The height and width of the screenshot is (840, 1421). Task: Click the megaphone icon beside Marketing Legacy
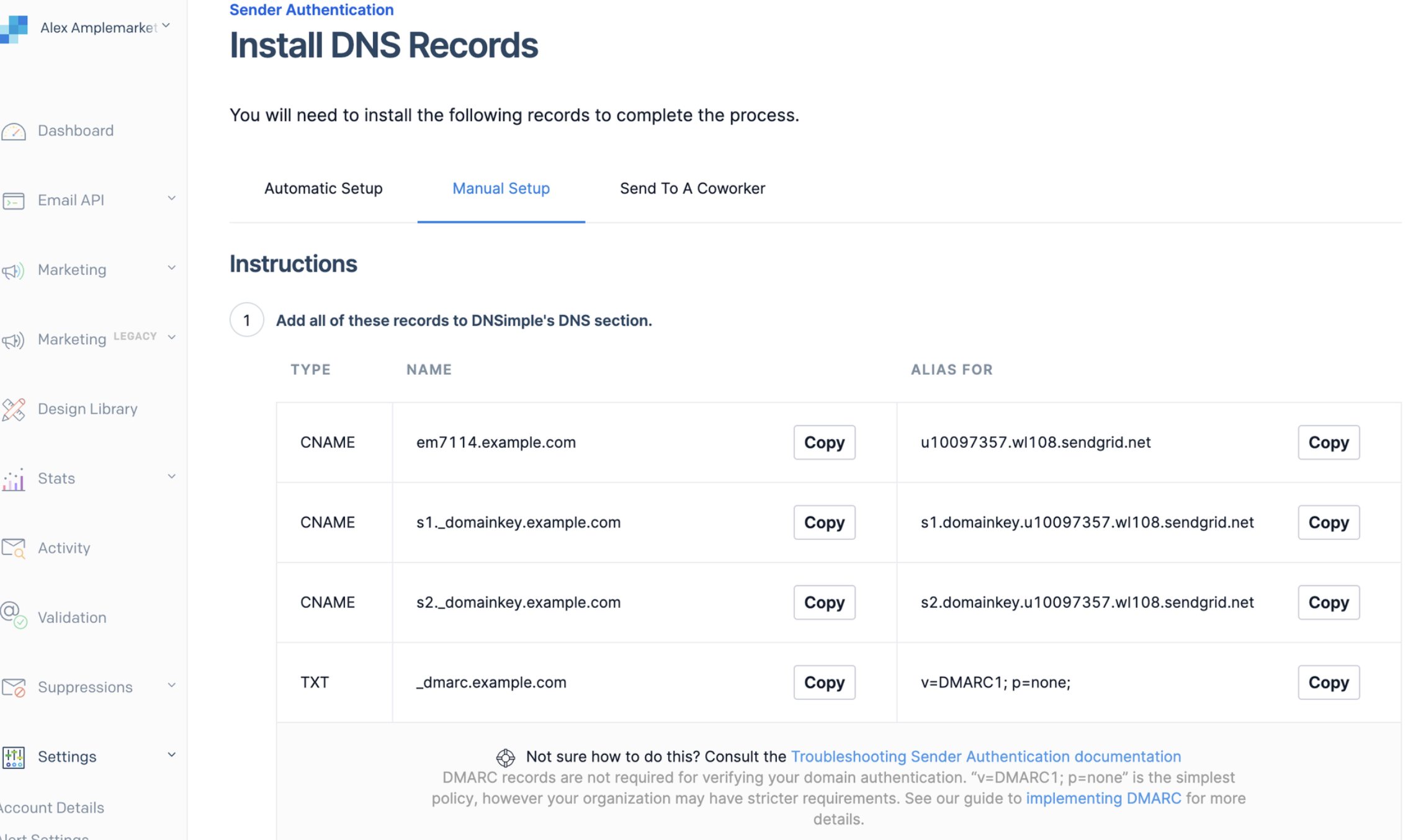click(x=14, y=340)
